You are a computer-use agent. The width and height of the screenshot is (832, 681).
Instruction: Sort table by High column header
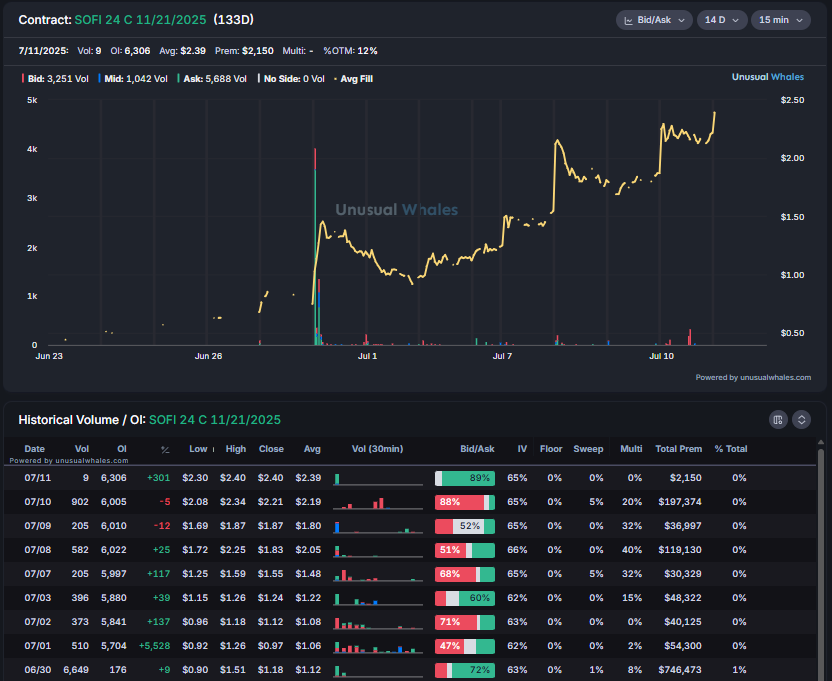point(236,449)
